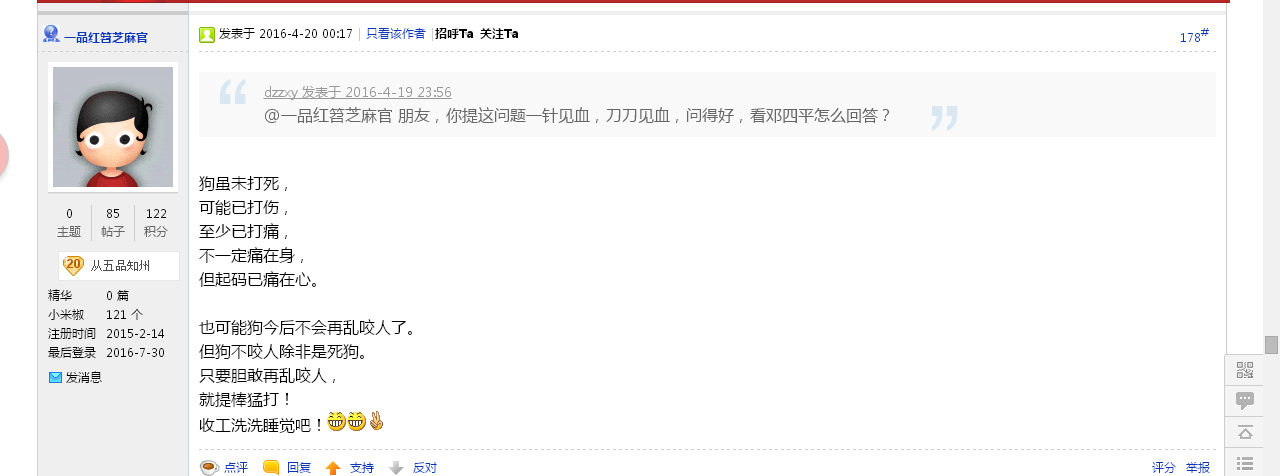Open floor number 178 link
Image resolution: width=1280 pixels, height=476 pixels.
coord(1194,36)
